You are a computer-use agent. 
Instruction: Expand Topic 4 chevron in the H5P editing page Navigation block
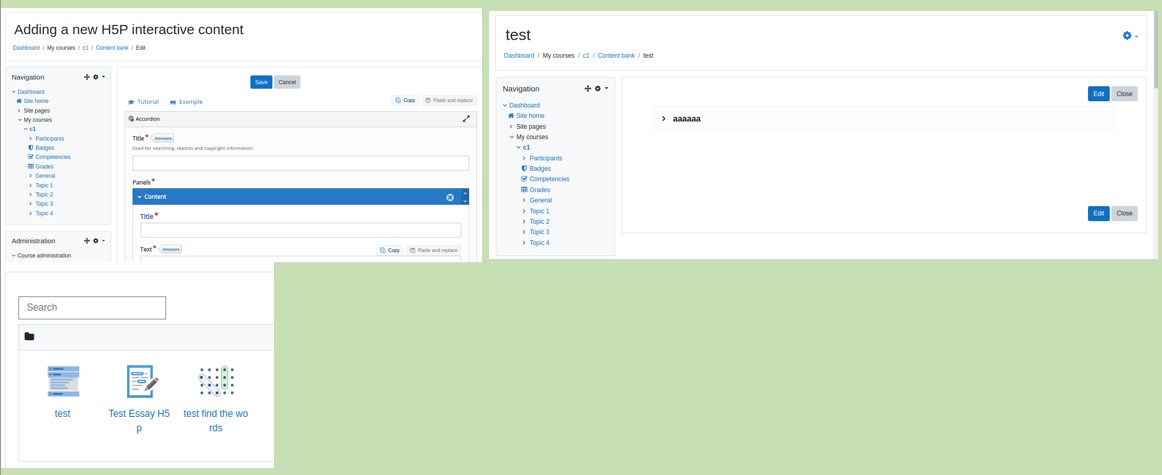pos(30,213)
